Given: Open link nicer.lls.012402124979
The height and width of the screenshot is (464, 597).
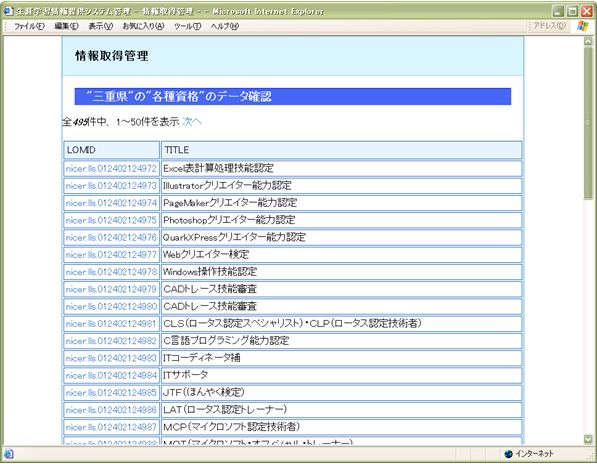Looking at the screenshot, I should [111, 289].
